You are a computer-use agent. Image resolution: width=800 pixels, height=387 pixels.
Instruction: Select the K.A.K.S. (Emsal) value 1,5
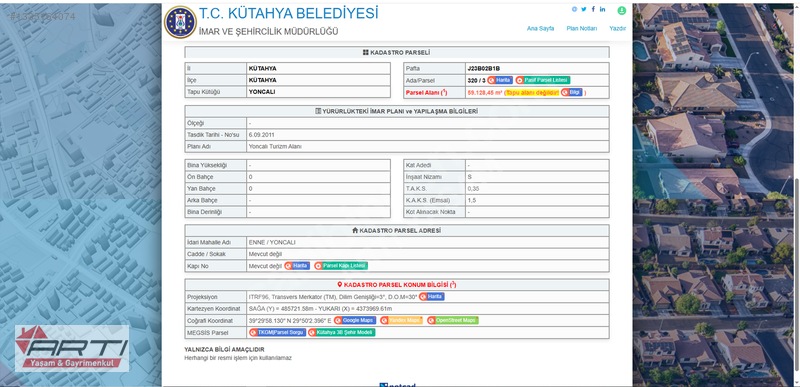pos(471,200)
